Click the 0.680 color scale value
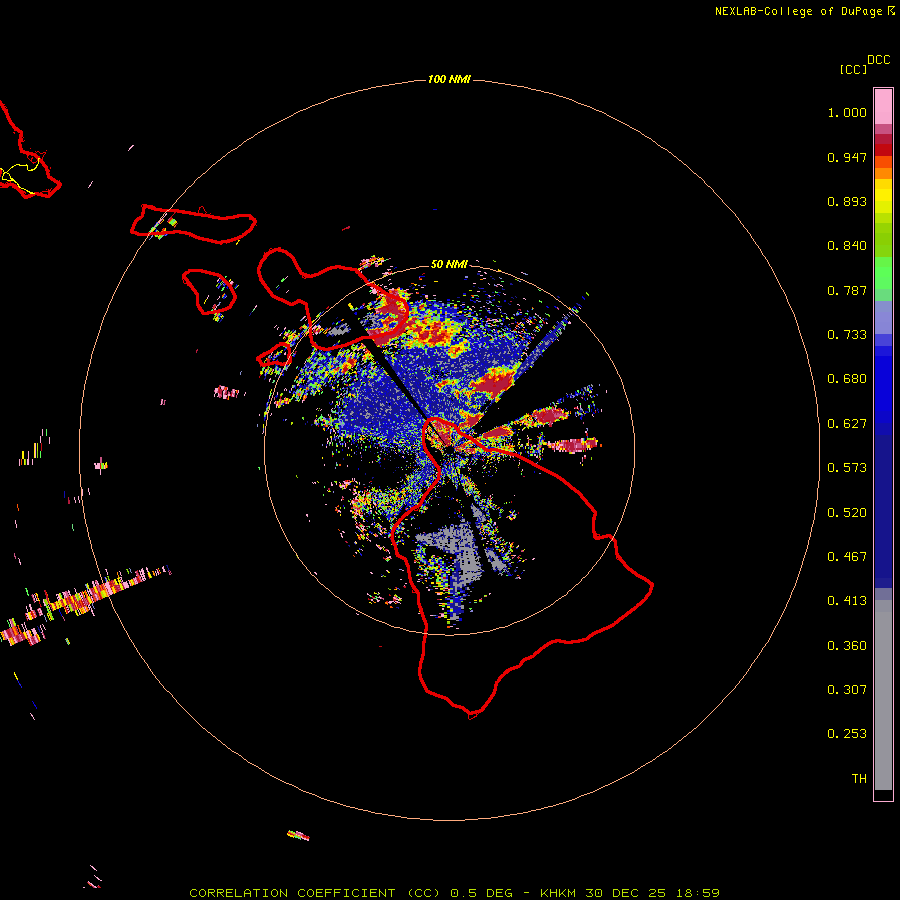This screenshot has height=900, width=900. click(847, 379)
